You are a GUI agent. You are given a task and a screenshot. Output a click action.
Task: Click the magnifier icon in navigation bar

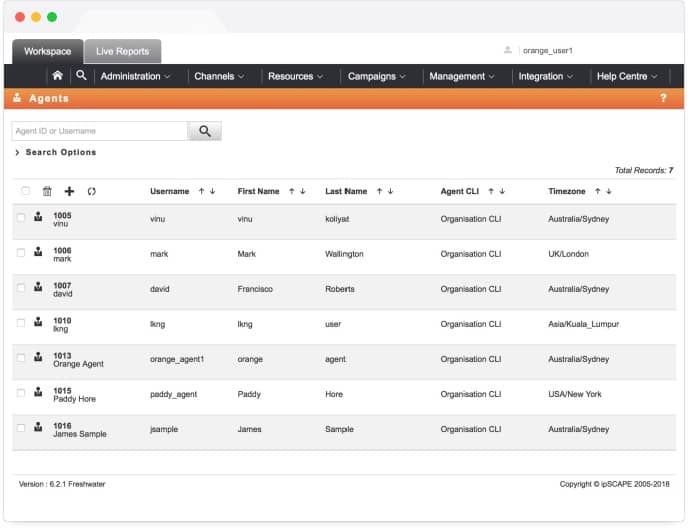[x=81, y=76]
